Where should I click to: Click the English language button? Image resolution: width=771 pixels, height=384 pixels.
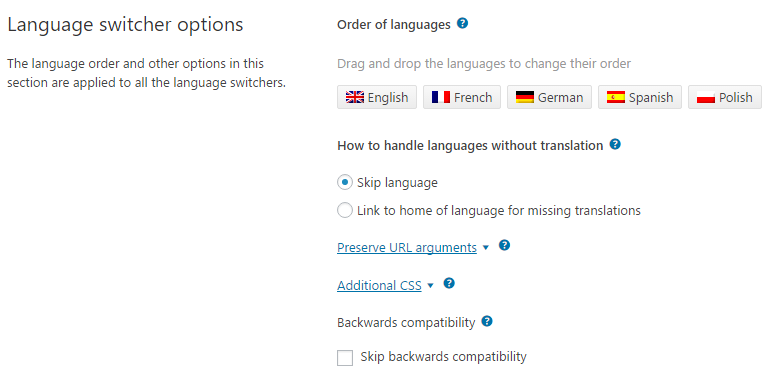(377, 97)
